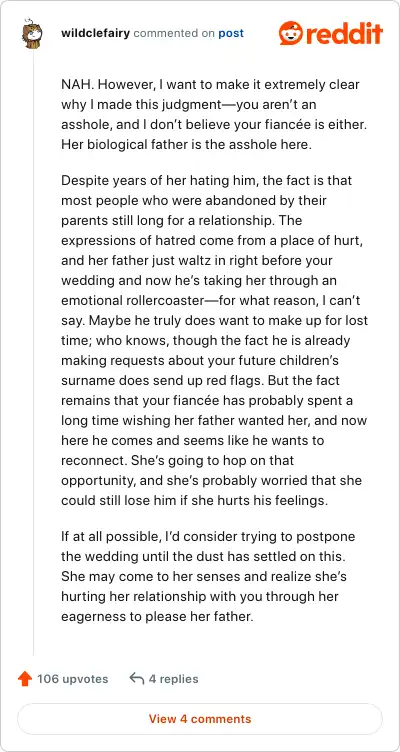Open the wildclefairy username profile link
Viewport: 400px width, 752px height.
click(95, 34)
